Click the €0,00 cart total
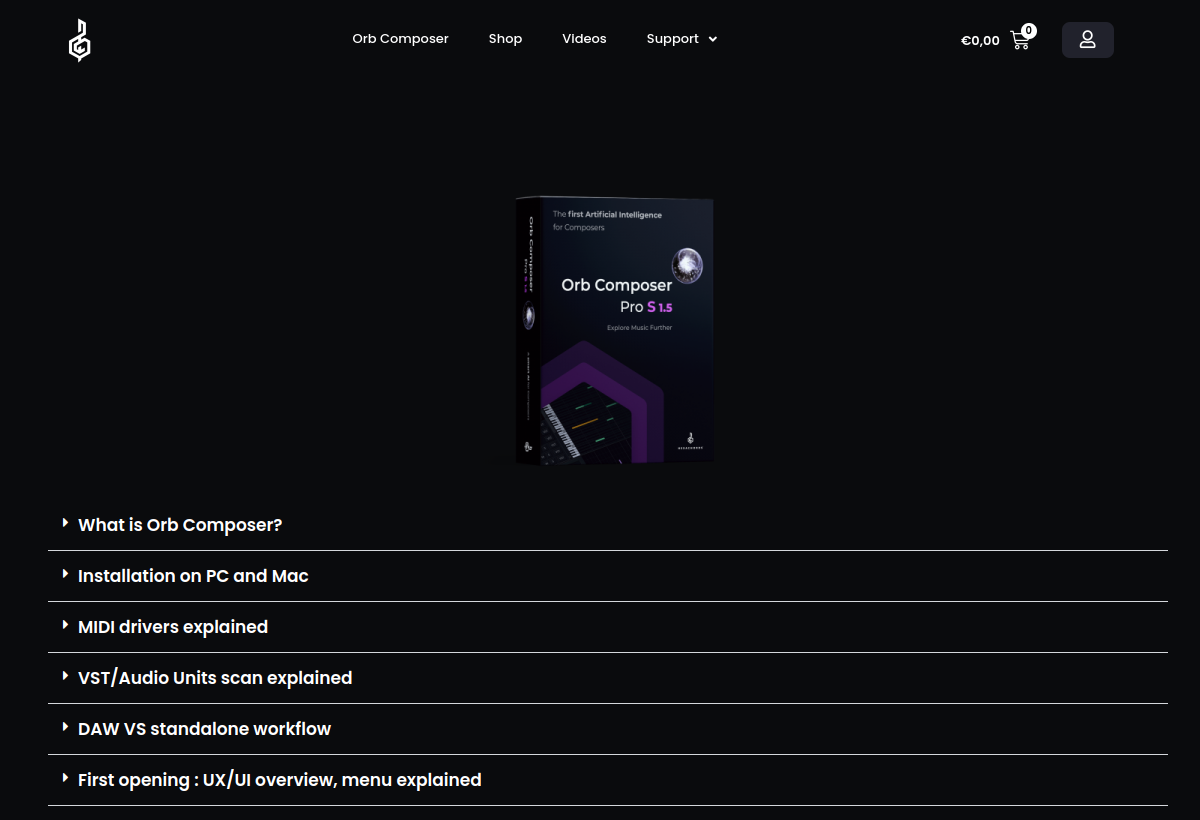This screenshot has width=1200, height=820. click(980, 41)
